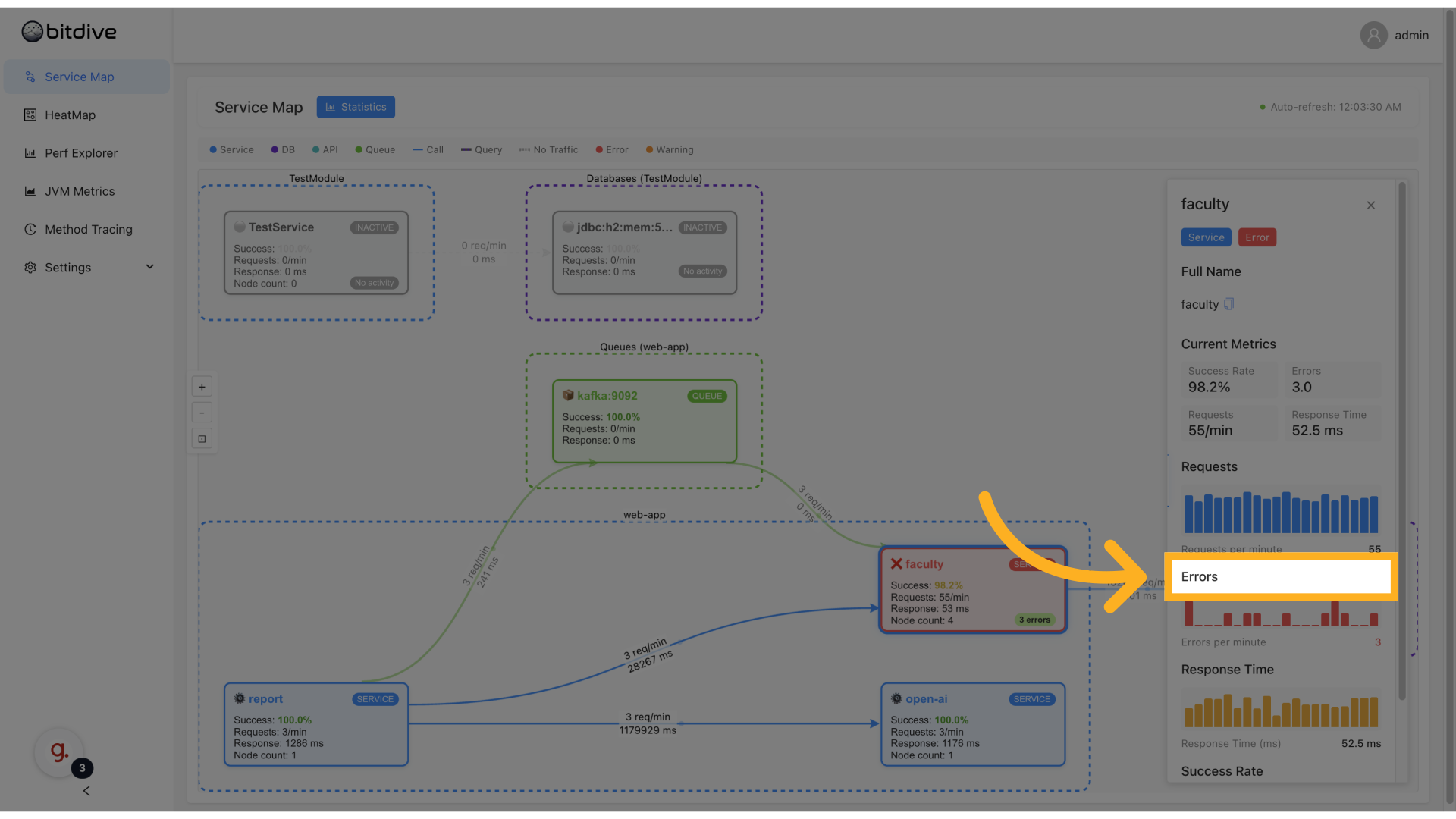Fit the service map to view
This screenshot has width=1456, height=819.
click(202, 438)
